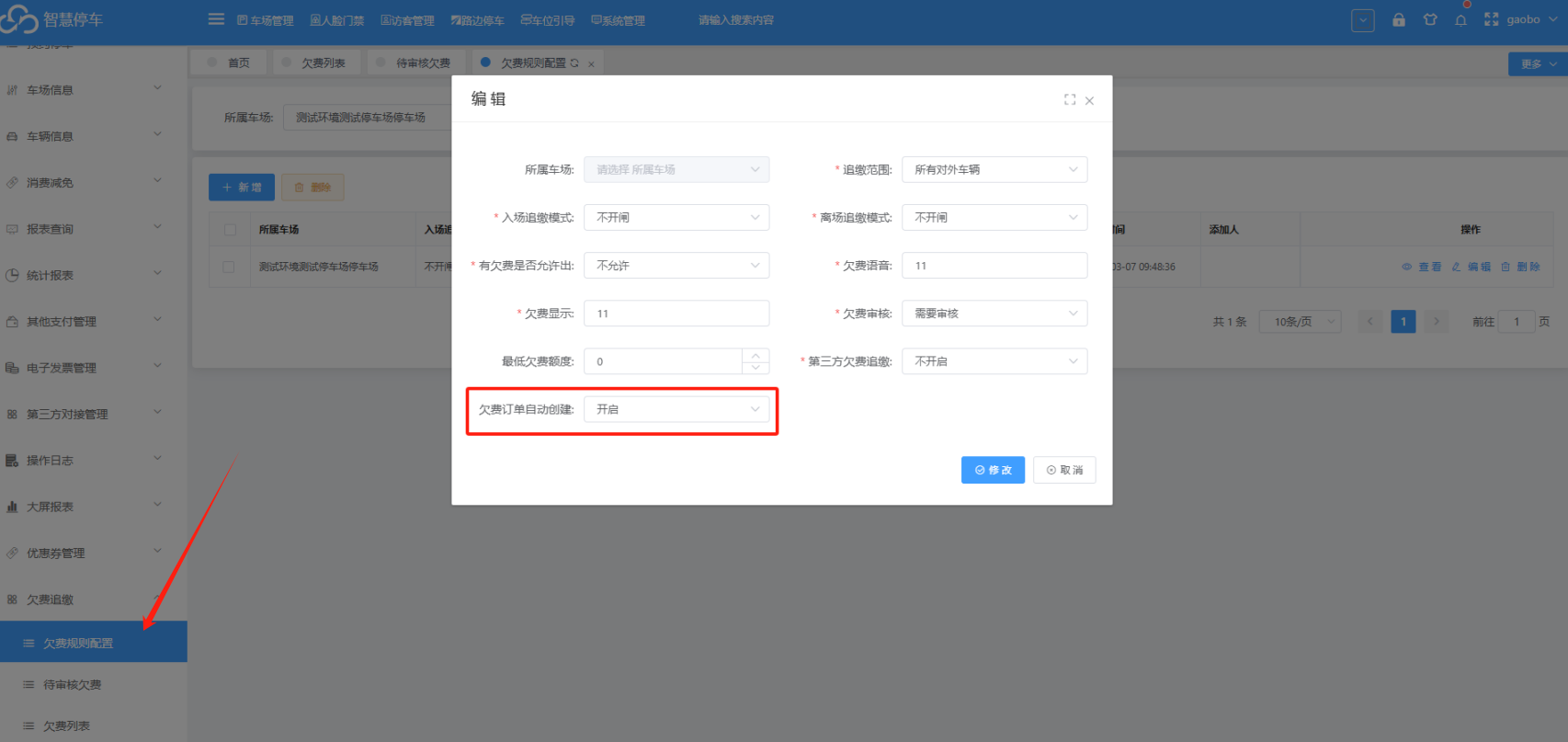Maximize the 编辑 dialog with fullscreen icon
Viewport: 1568px width, 742px height.
tap(1070, 99)
